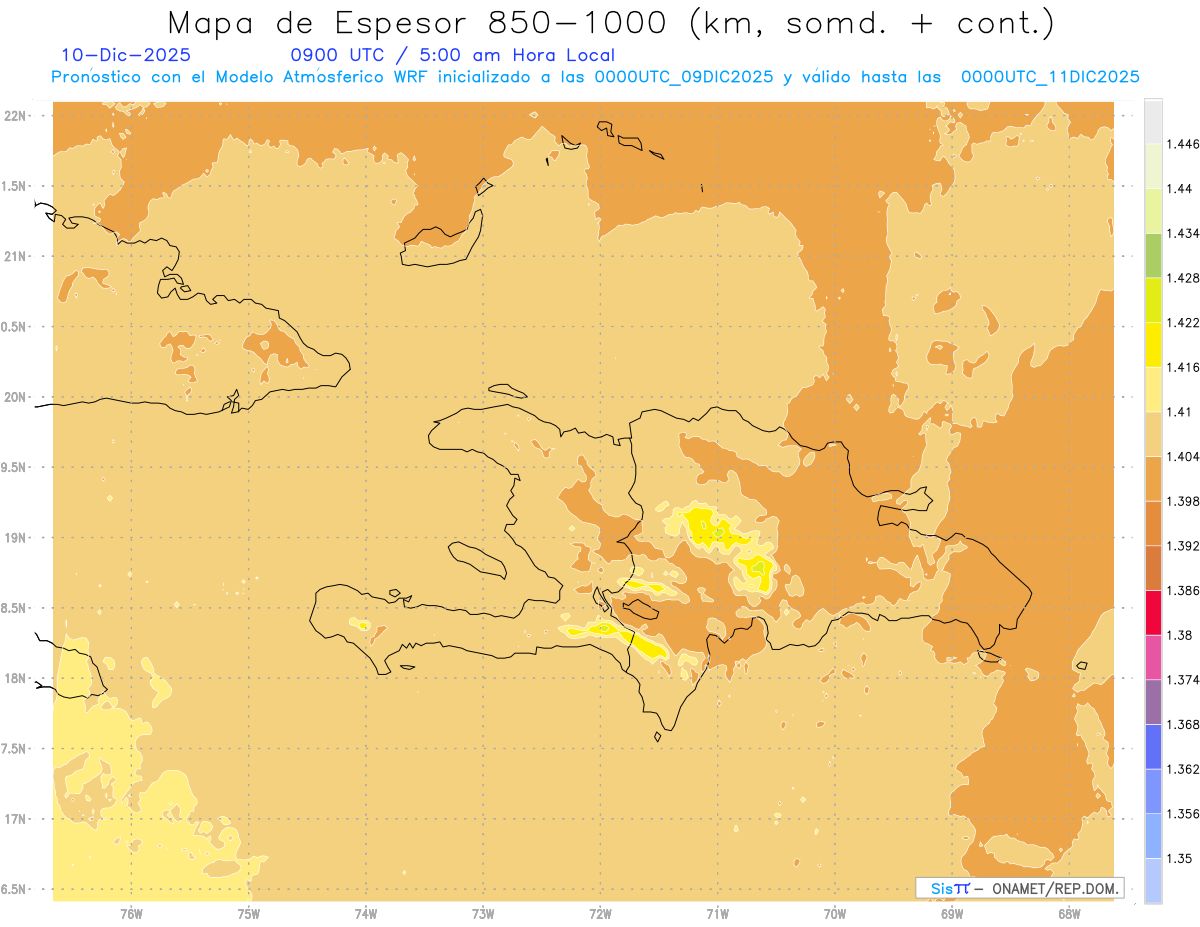Viewport: 1200px width, 927px height.
Task: Click the legend value 1.374
Action: click(x=1184, y=680)
